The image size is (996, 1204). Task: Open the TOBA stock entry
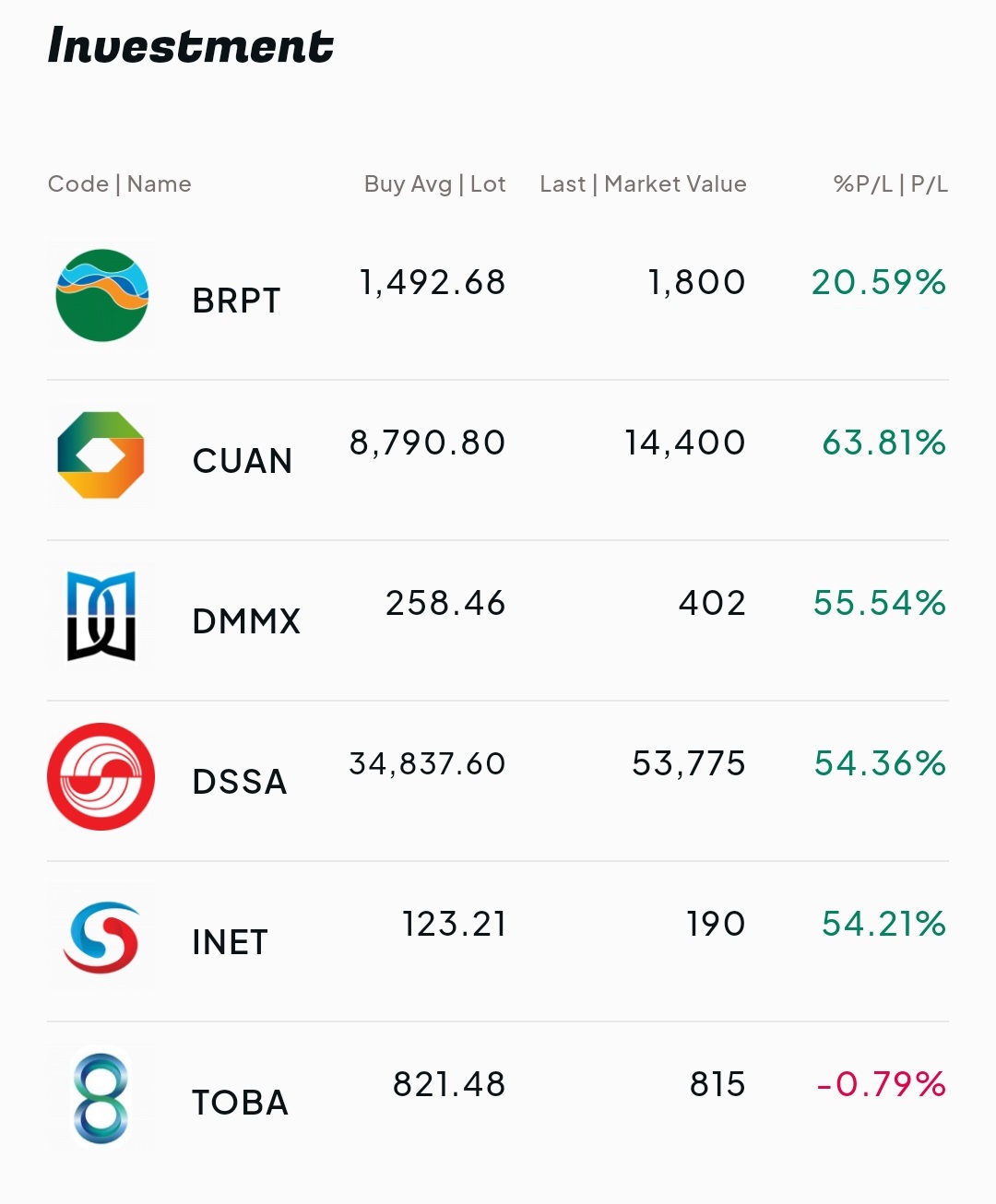coord(498,1102)
